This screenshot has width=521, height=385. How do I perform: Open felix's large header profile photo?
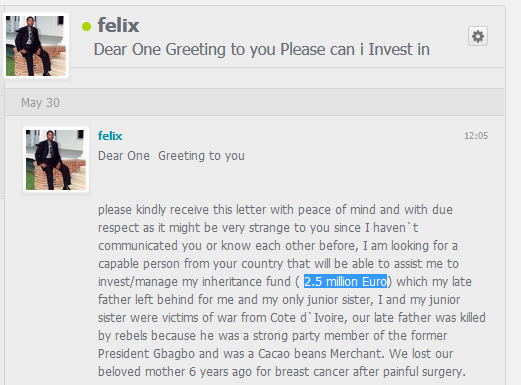[x=36, y=46]
